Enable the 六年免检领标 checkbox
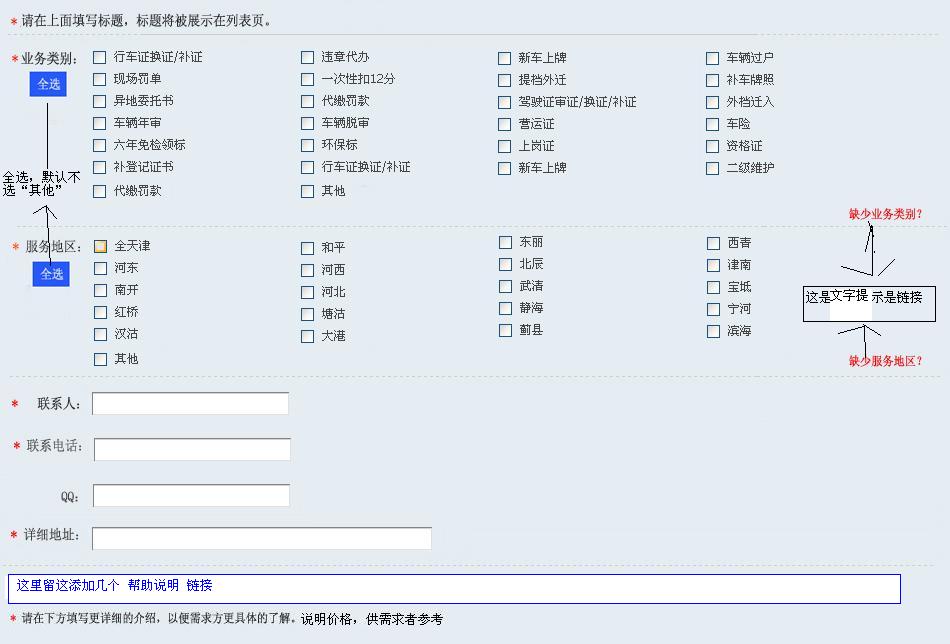Viewport: 950px width, 644px height. tap(99, 145)
